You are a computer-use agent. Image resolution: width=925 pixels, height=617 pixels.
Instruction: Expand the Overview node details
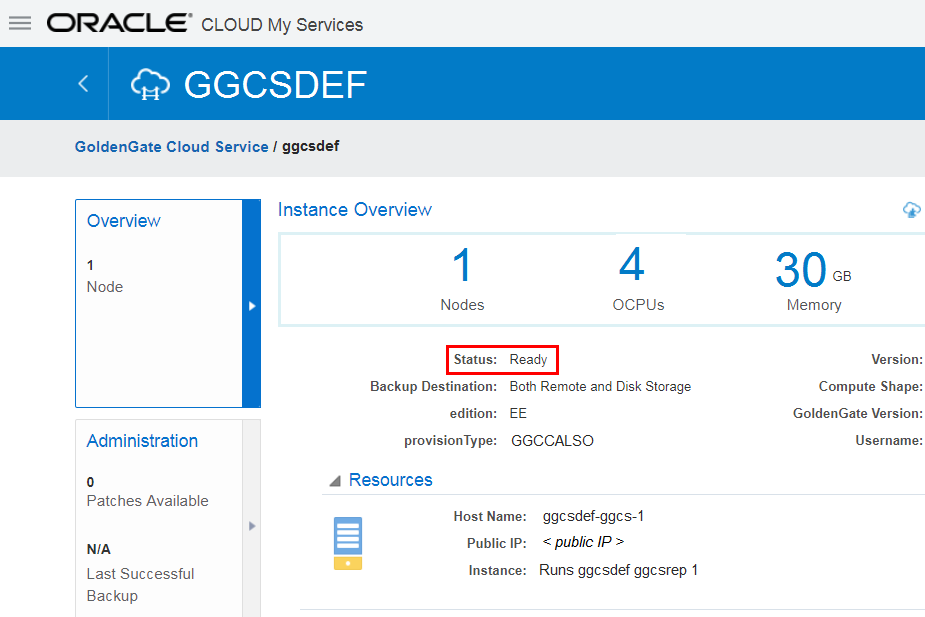[104, 276]
